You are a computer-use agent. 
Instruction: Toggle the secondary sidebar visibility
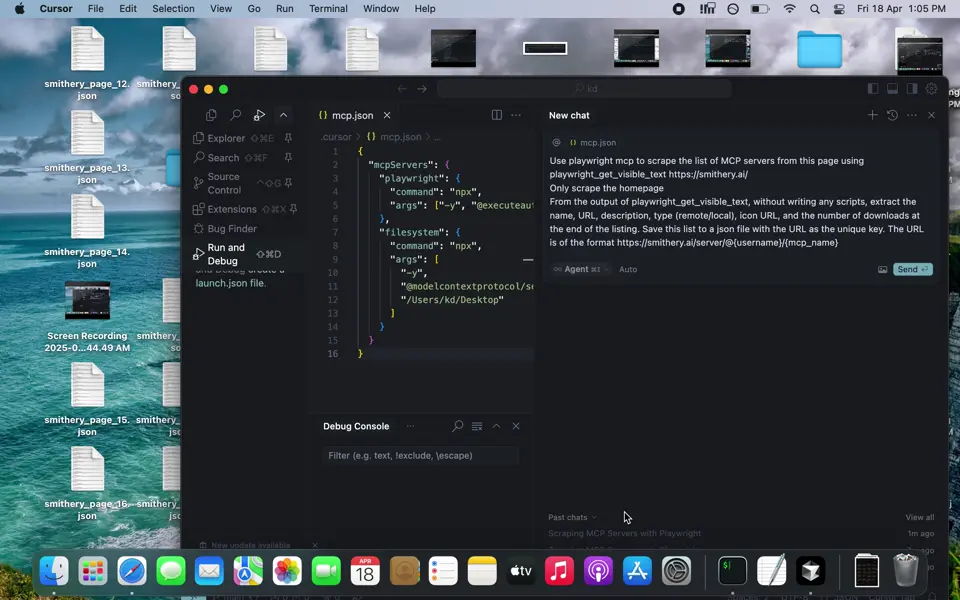(911, 88)
